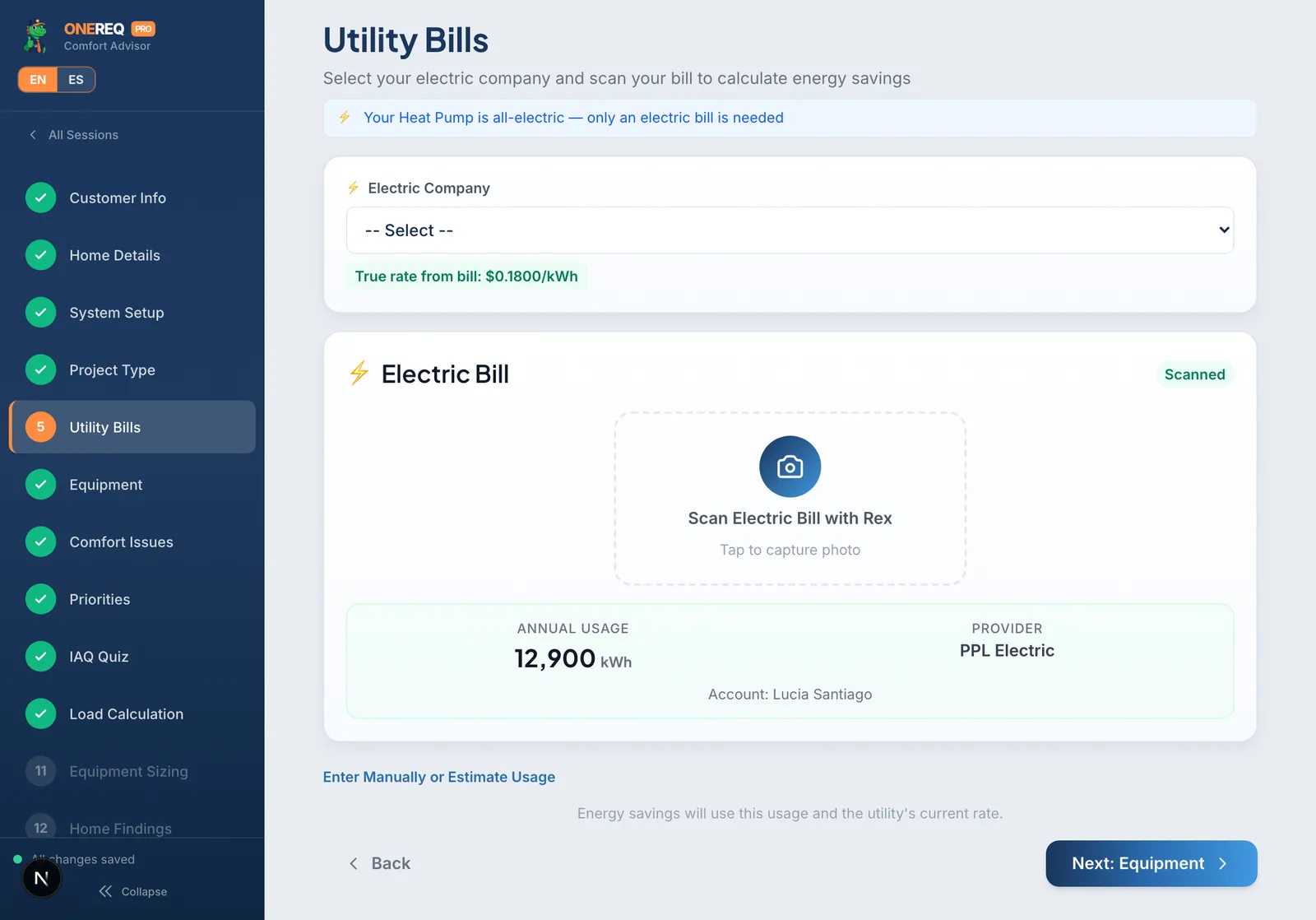Click Next: Equipment button
The image size is (1316, 920).
click(1151, 863)
